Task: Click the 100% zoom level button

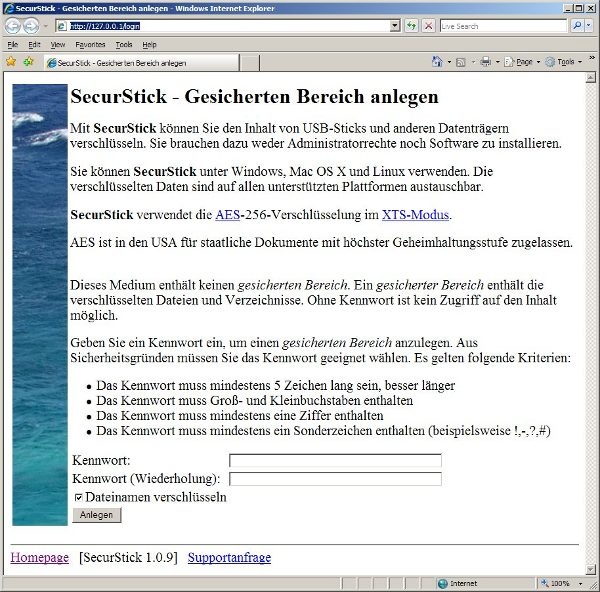Action: pyautogui.click(x=556, y=584)
